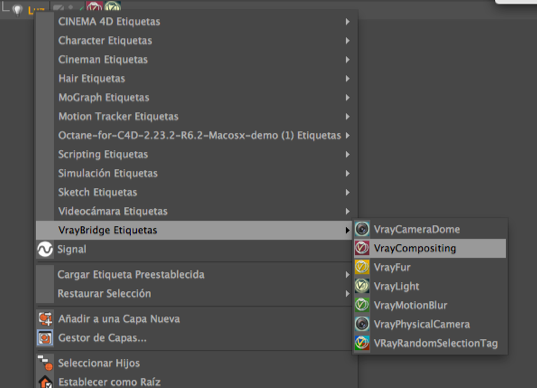Click the VrayCameraDome tag icon
The width and height of the screenshot is (537, 388).
[362, 229]
